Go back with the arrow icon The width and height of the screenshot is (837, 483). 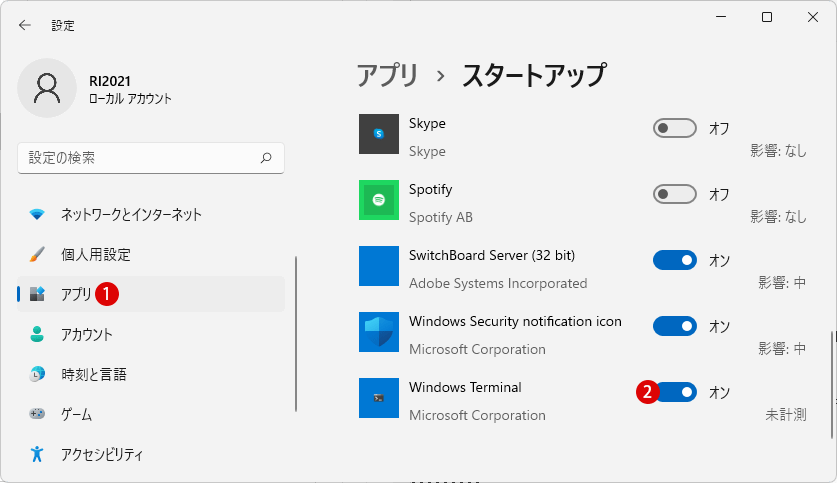[25, 25]
